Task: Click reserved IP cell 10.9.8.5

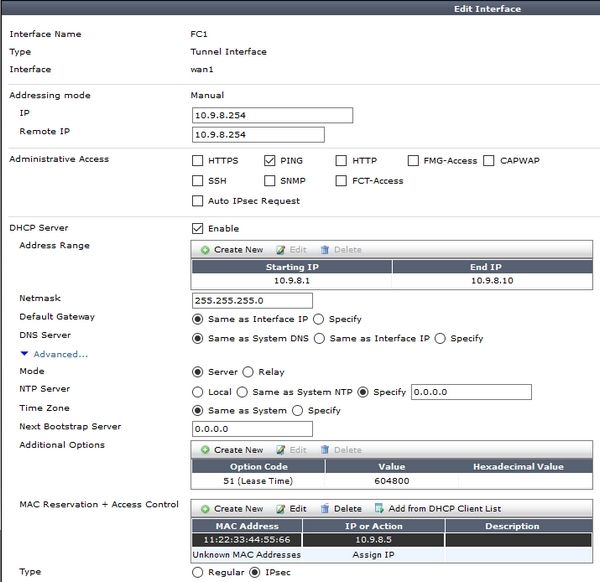Action: pyautogui.click(x=373, y=540)
